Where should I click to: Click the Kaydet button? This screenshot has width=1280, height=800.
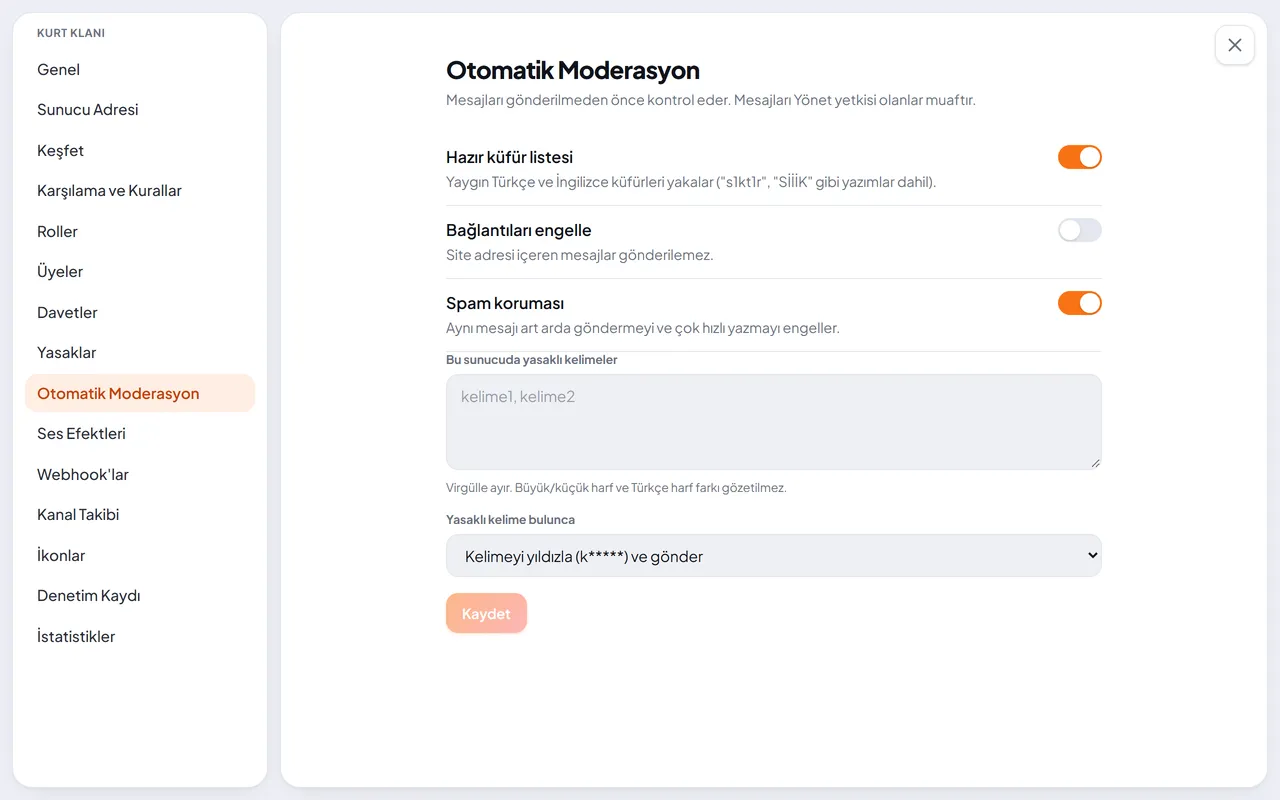tap(486, 614)
